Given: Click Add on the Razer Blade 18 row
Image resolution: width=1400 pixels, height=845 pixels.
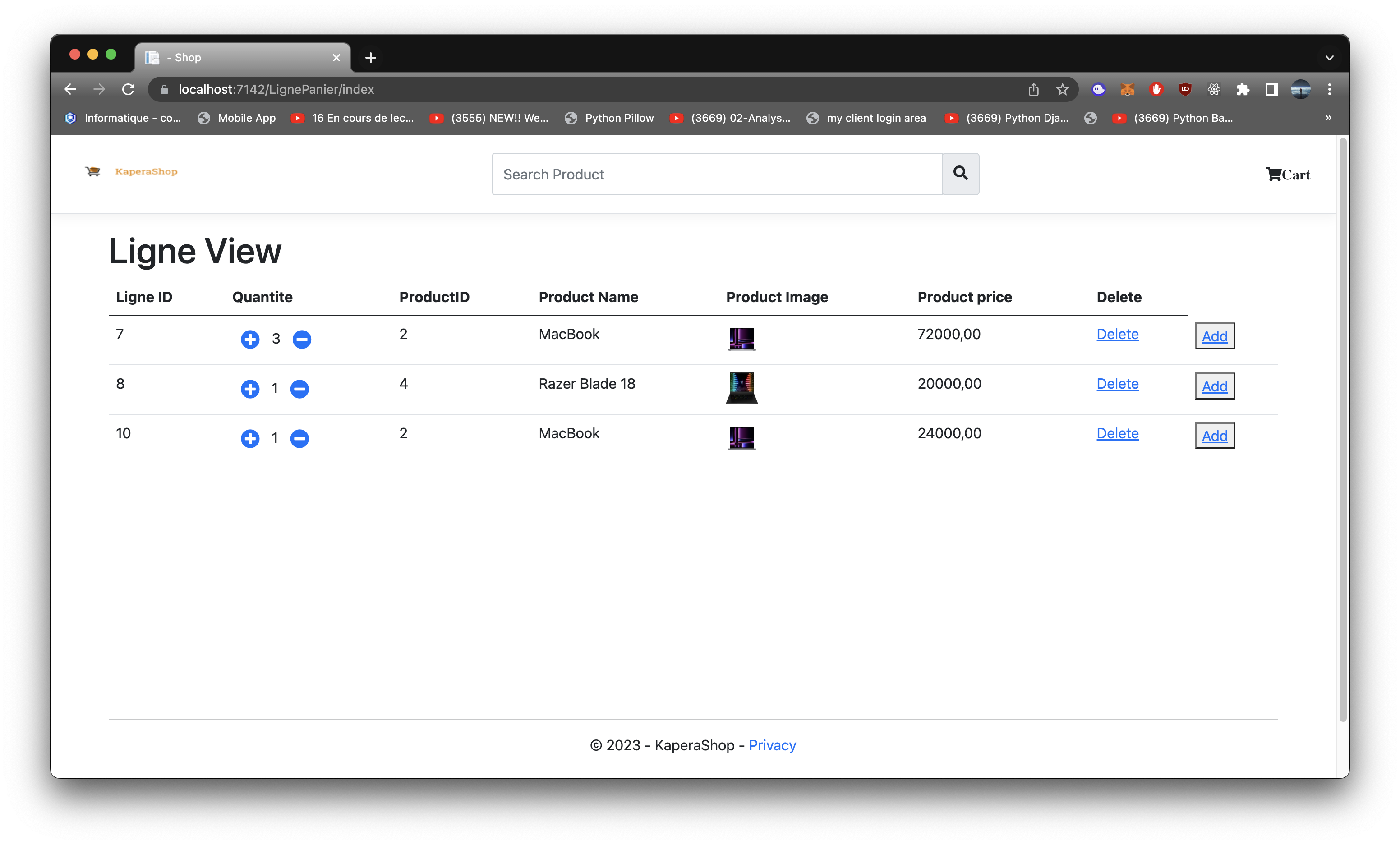Looking at the screenshot, I should click(x=1215, y=386).
